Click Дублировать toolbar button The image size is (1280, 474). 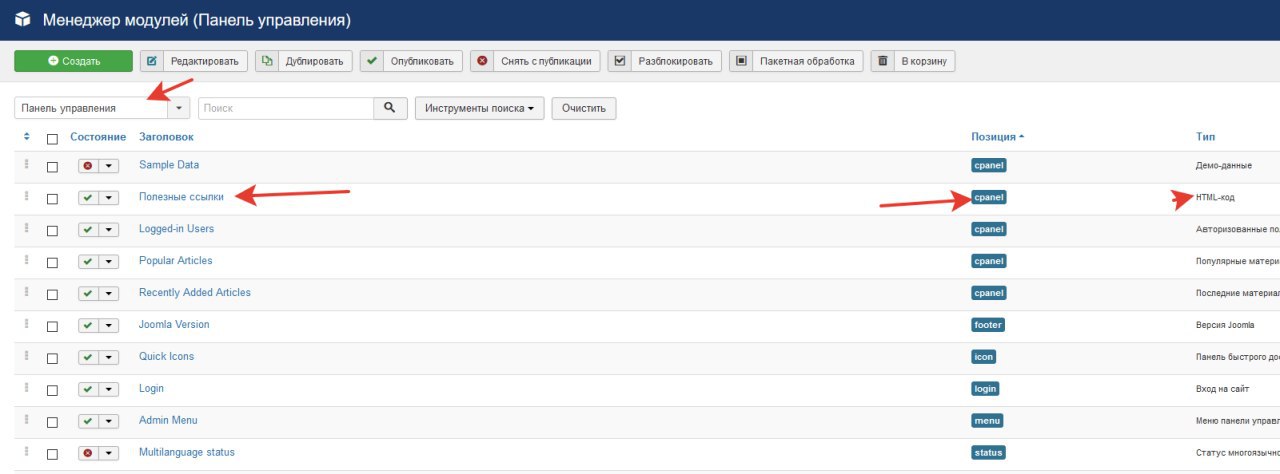(304, 61)
